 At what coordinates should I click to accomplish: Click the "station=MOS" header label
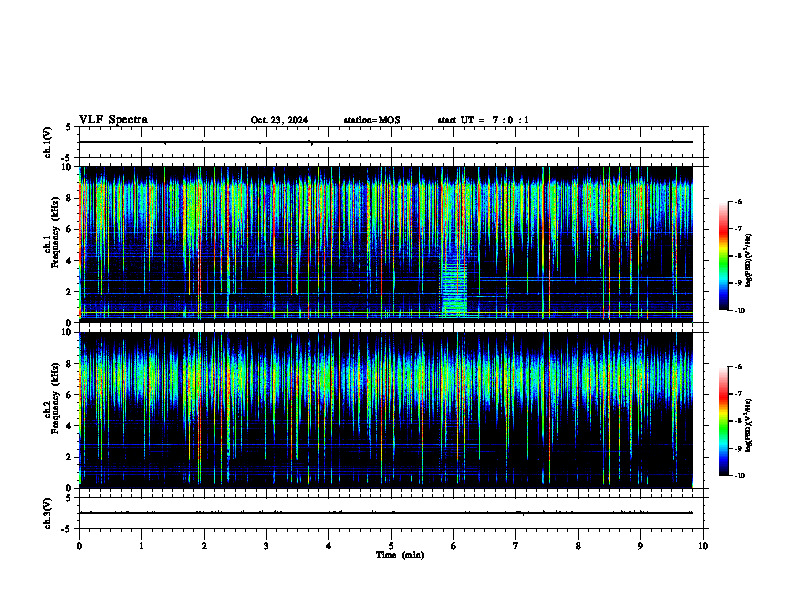point(372,120)
